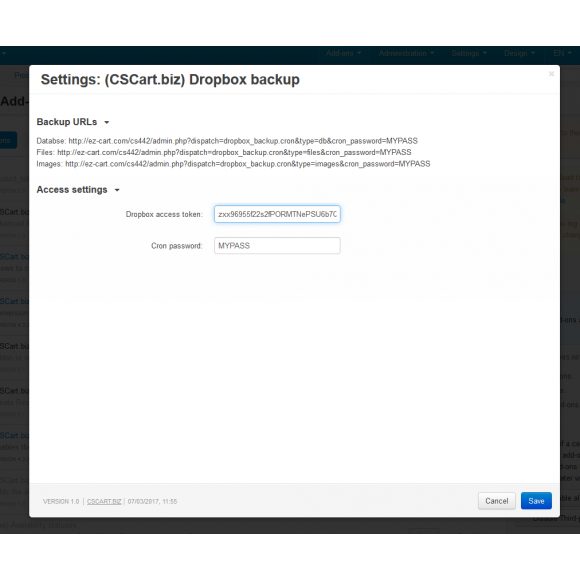The height and width of the screenshot is (580, 580).
Task: Click the dialog title Dropbox backup
Action: pyautogui.click(x=170, y=80)
